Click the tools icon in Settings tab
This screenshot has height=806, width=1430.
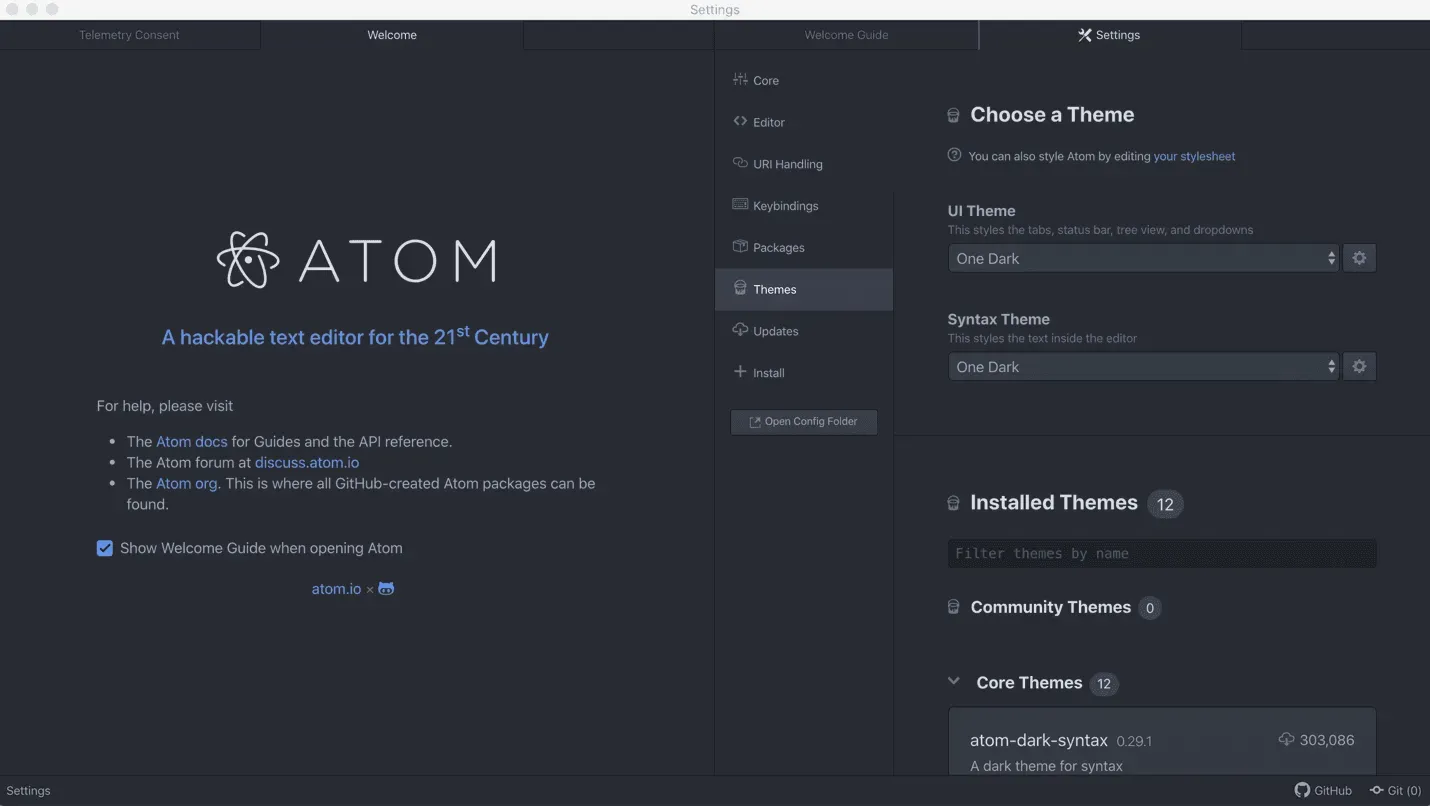1084,35
